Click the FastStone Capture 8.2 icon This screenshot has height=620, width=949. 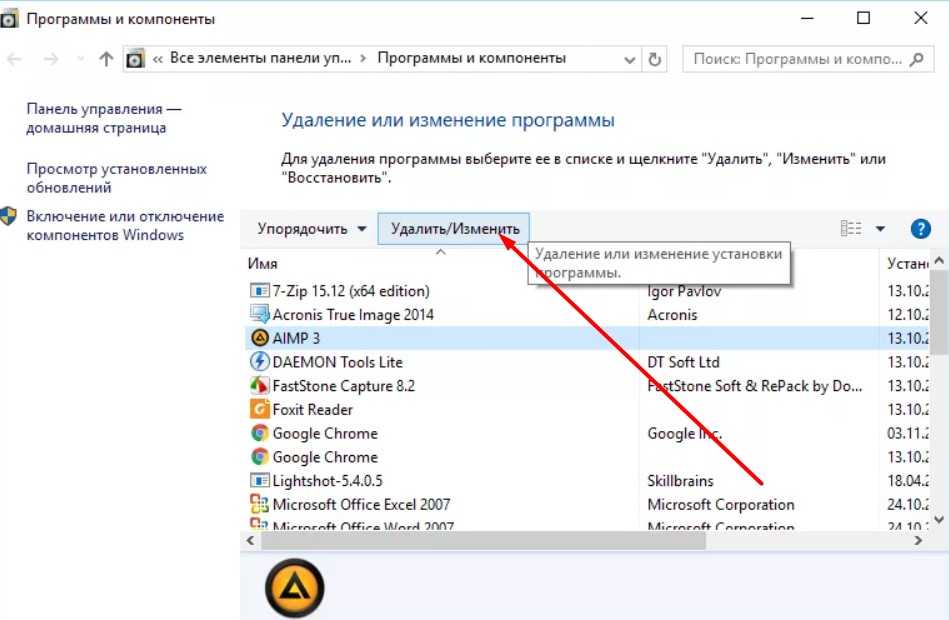coord(259,385)
